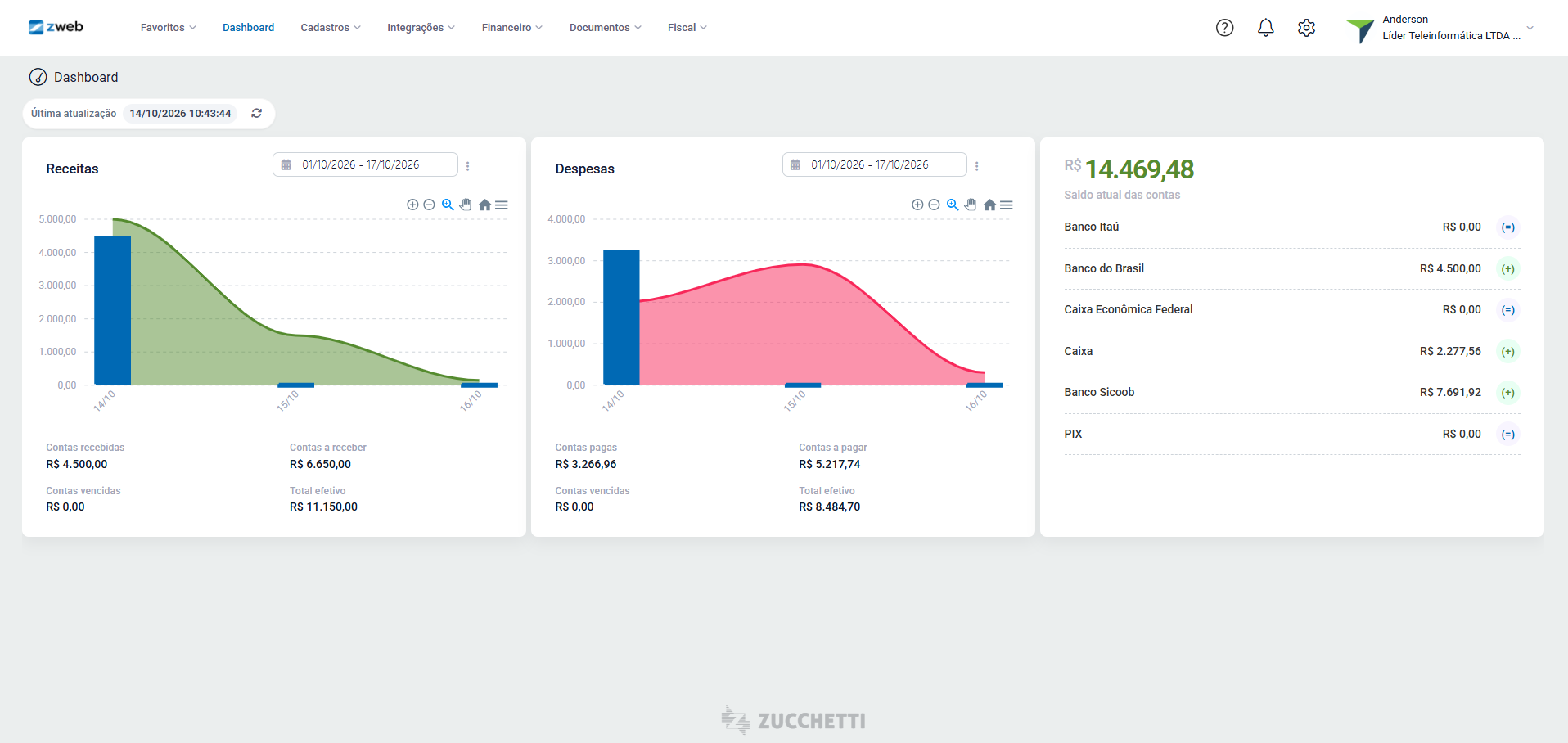The height and width of the screenshot is (743, 1568).
Task: Click the Banco Itaú equals indicator
Action: coord(1507,227)
